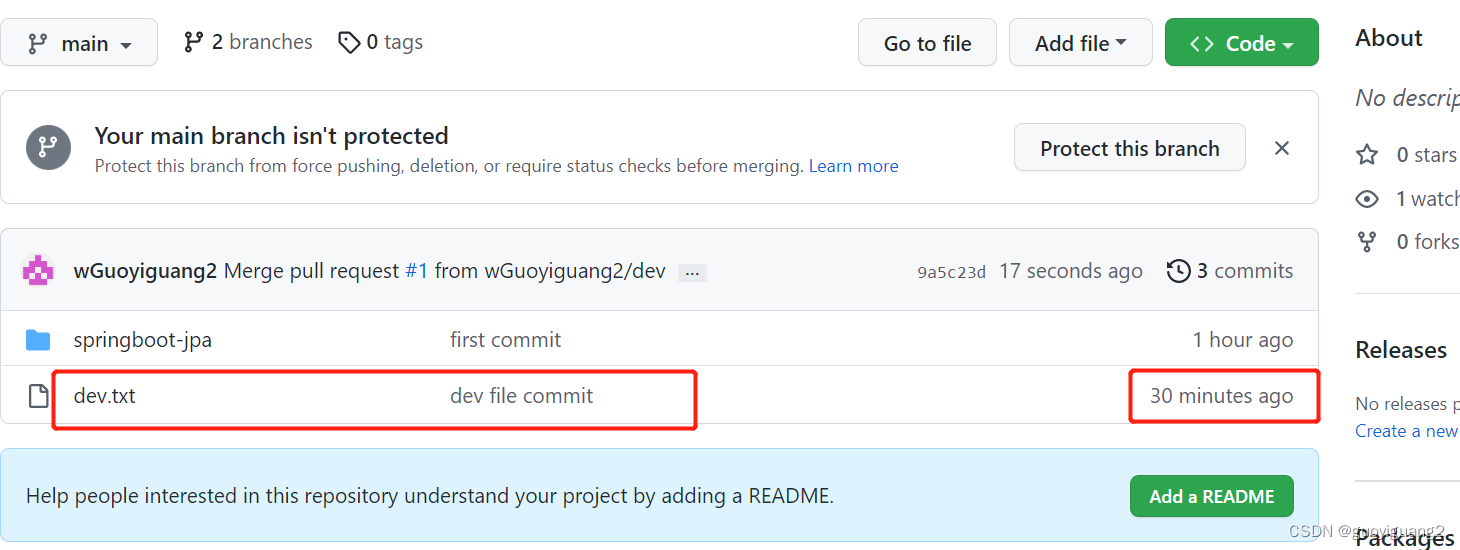
Task: Click the springboot-jpa folder icon
Action: (38, 340)
